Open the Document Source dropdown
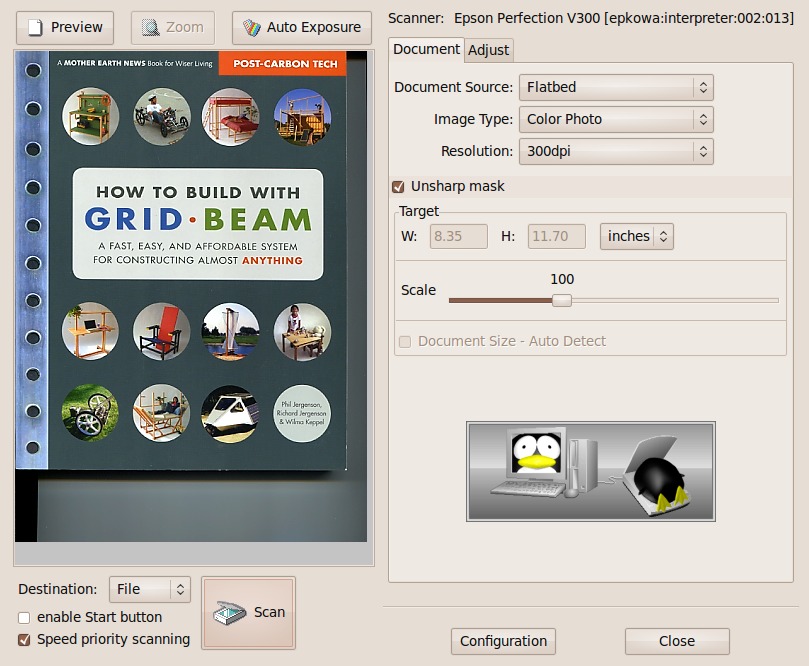 point(615,88)
